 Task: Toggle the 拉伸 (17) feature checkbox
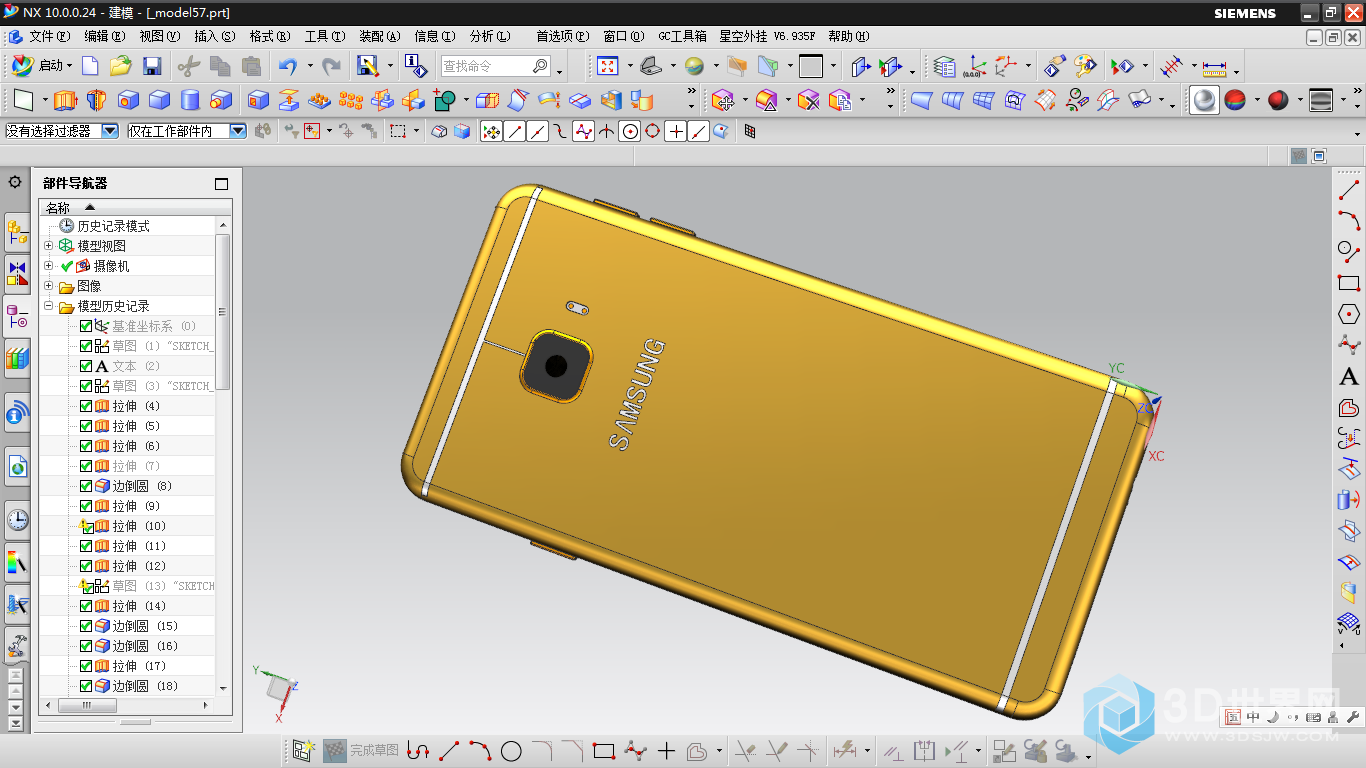click(x=86, y=666)
